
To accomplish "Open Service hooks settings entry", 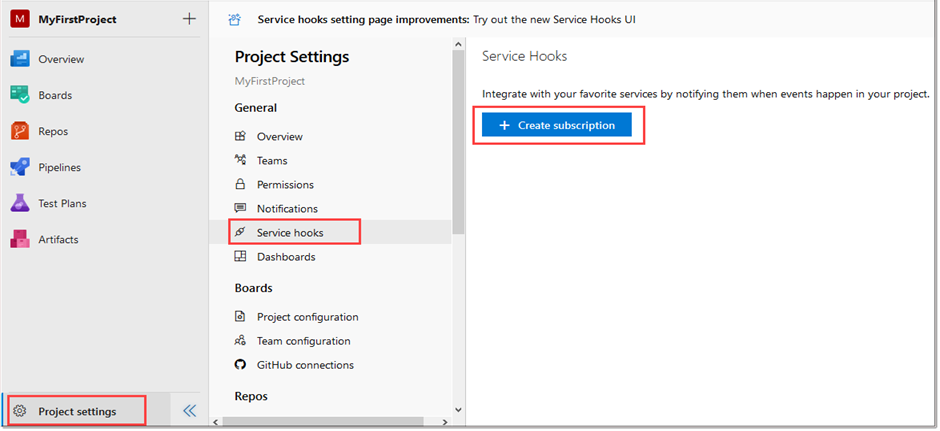I will tap(290, 233).
